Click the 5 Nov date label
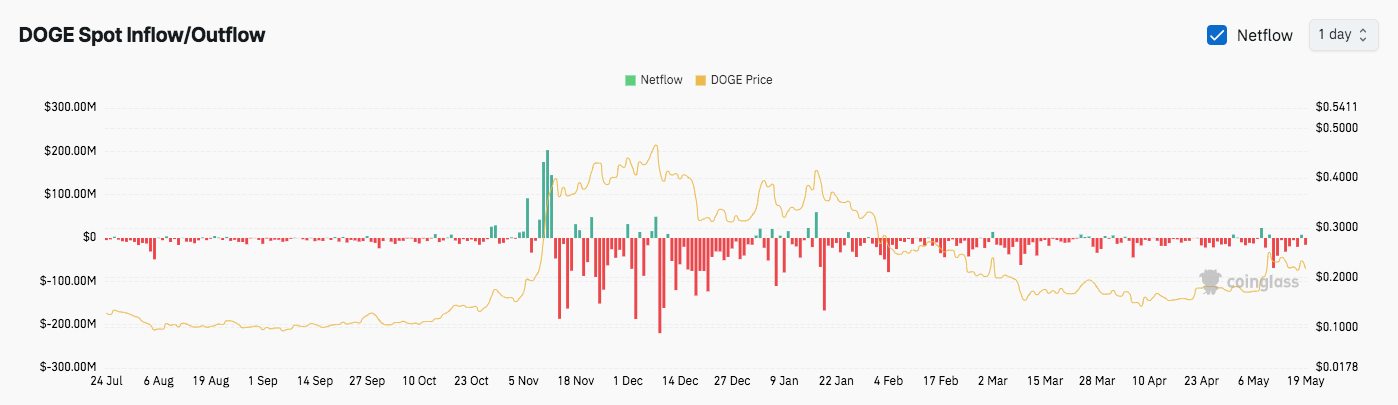1398x405 pixels. click(x=524, y=381)
